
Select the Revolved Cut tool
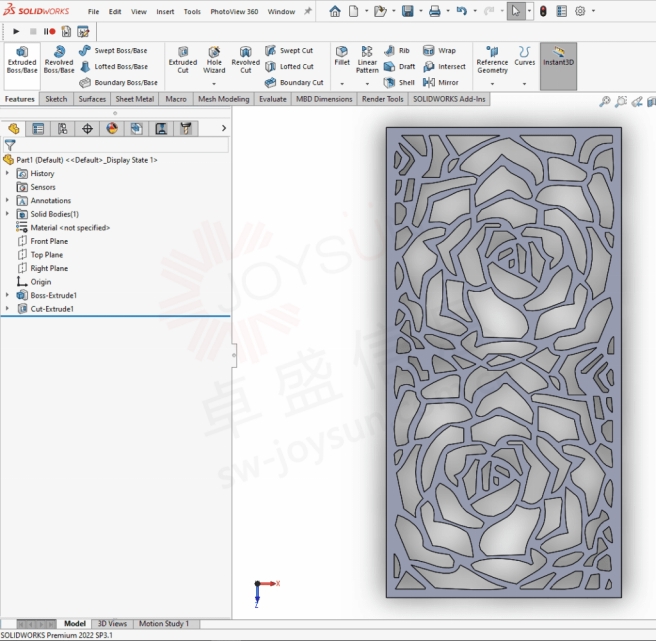tap(246, 61)
